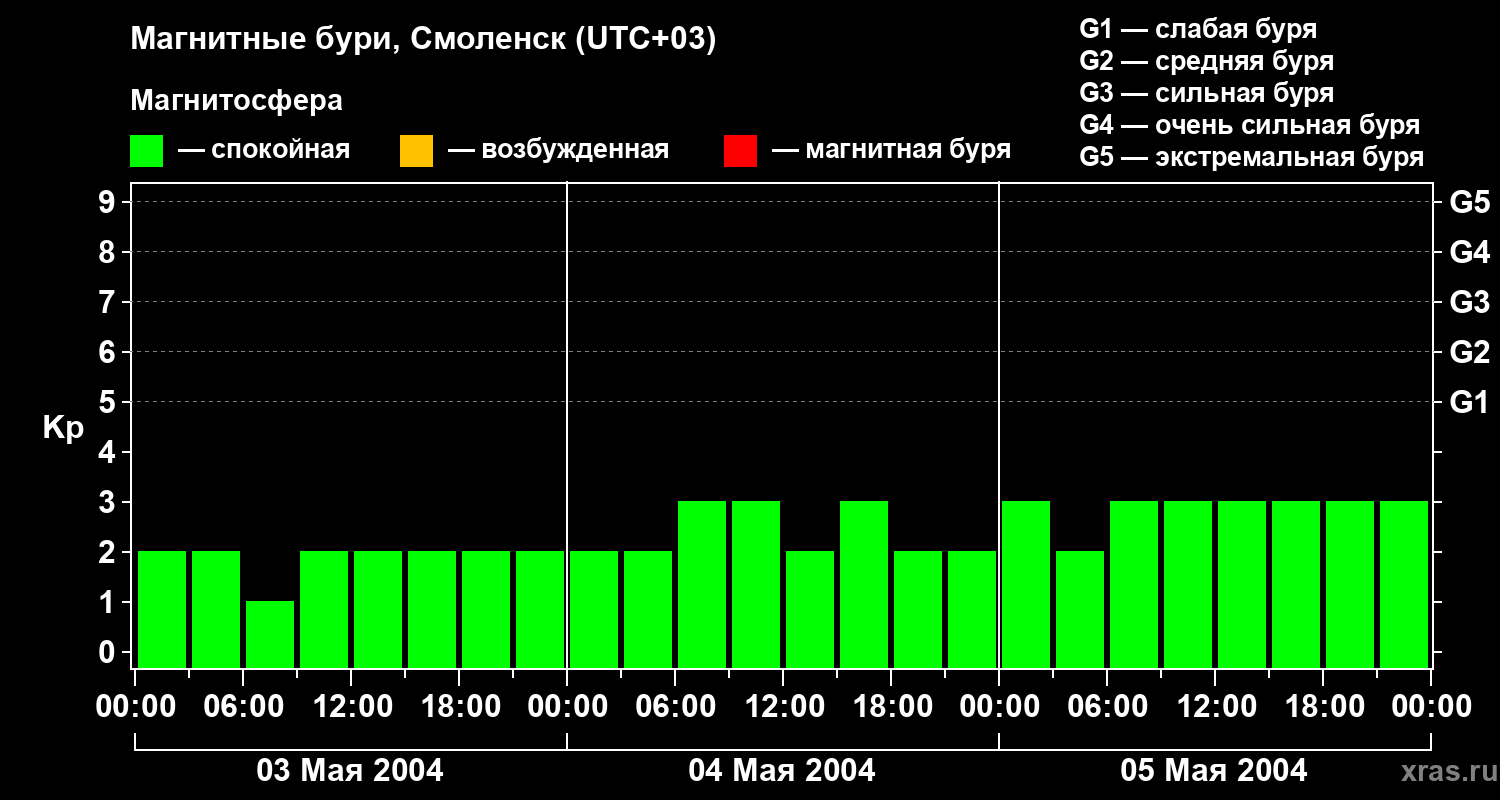Click the 'G5 — экстремальная буря' legend line
This screenshot has height=800, width=1500.
[x=1251, y=157]
